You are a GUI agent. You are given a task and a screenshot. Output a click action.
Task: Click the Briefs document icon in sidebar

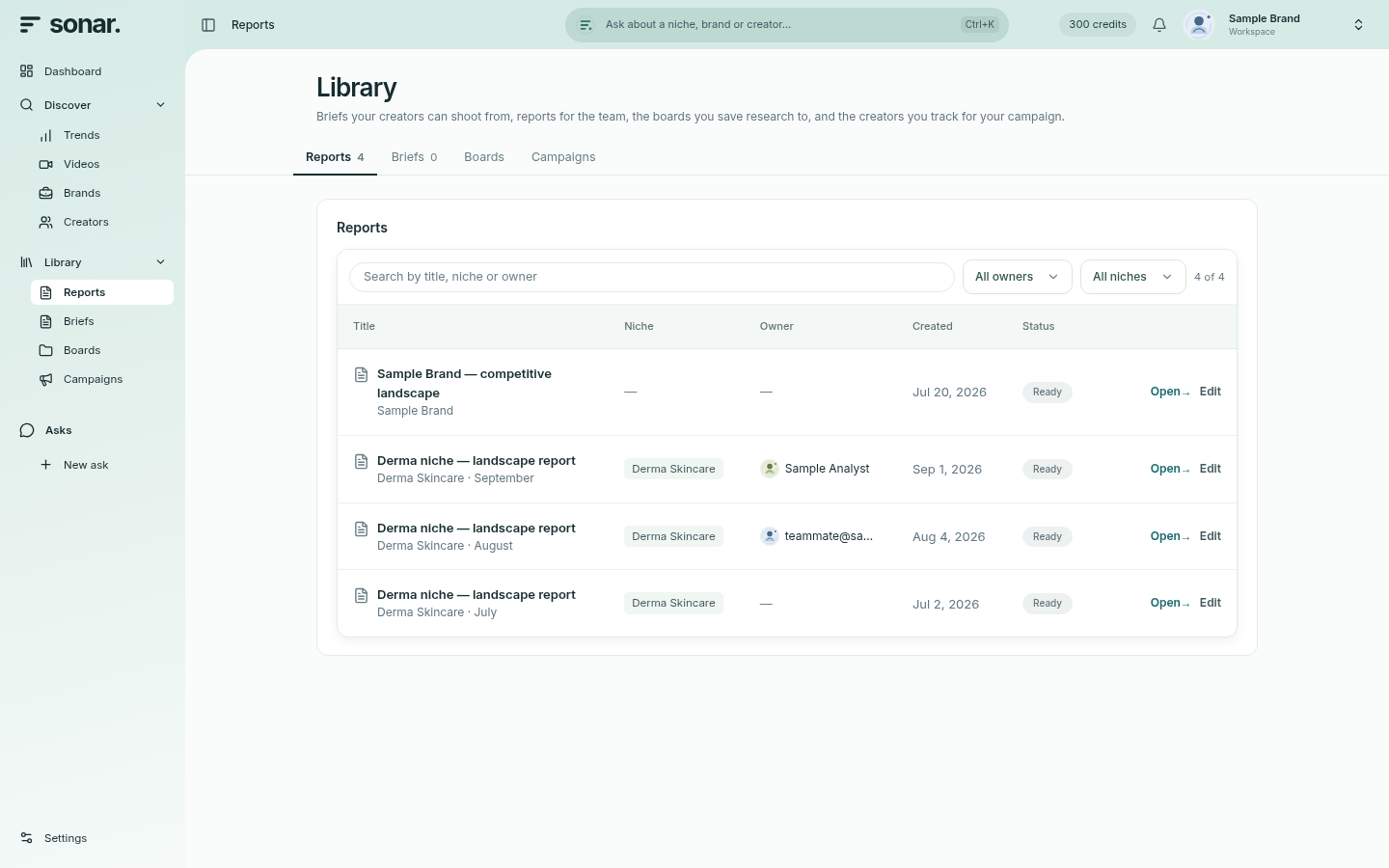pyautogui.click(x=46, y=321)
